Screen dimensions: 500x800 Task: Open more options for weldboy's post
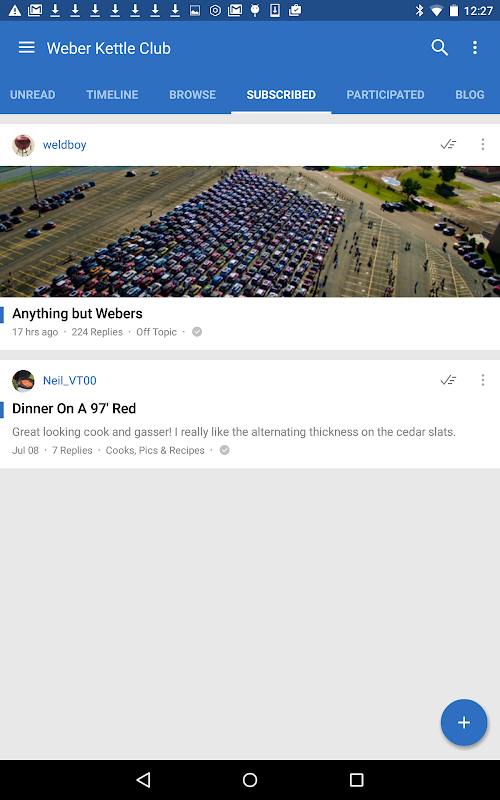pos(483,144)
